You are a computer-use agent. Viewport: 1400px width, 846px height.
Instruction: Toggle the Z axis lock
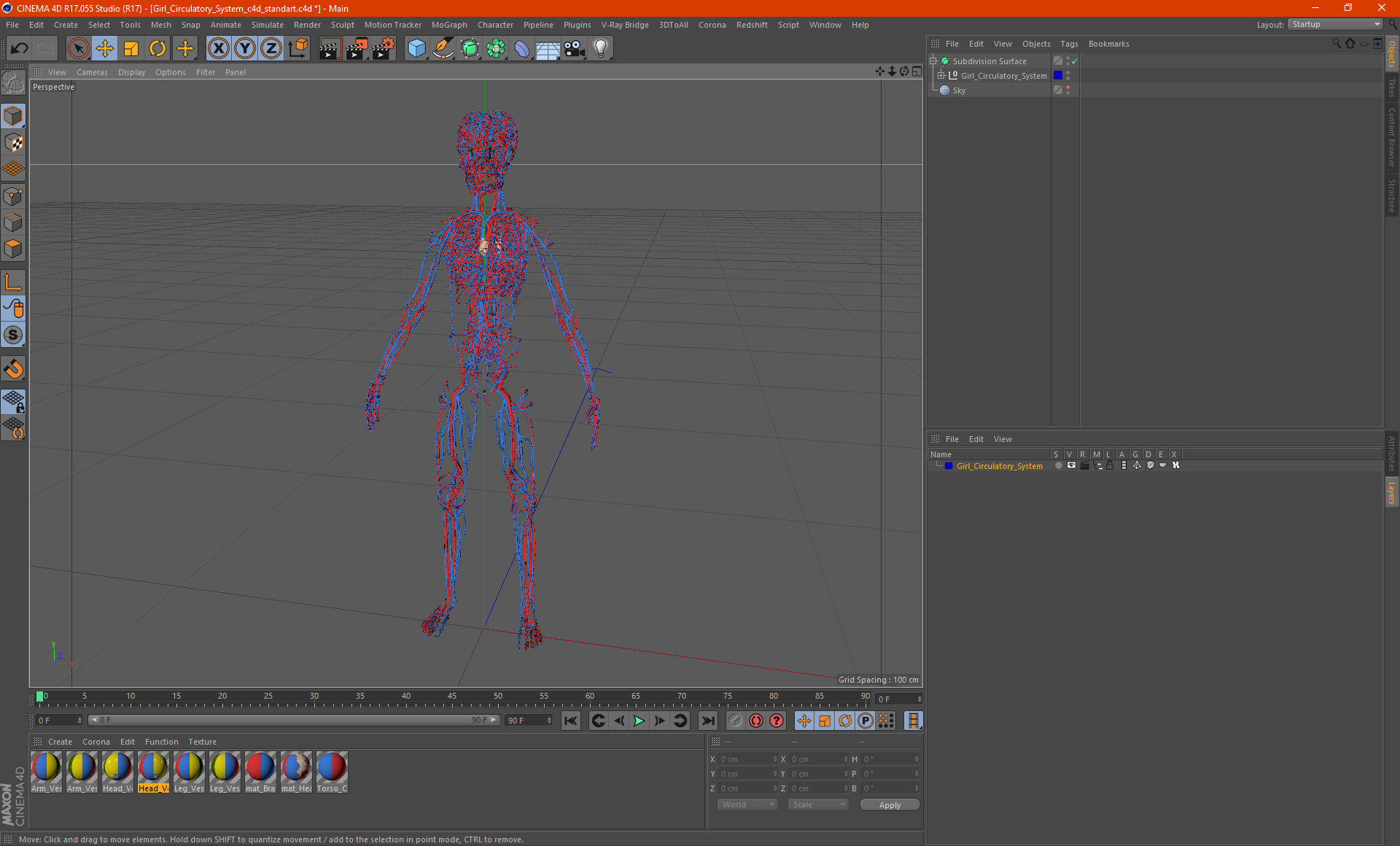click(x=271, y=49)
